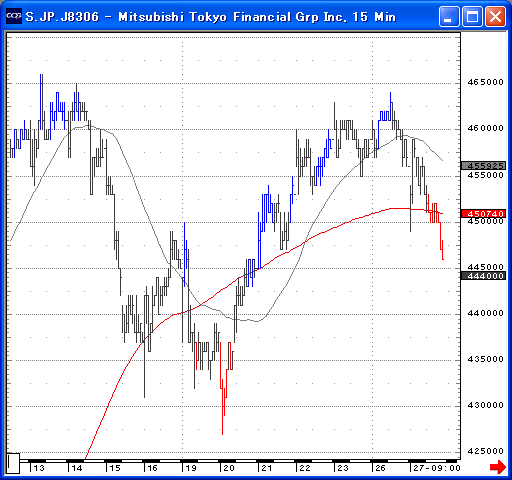Click the scroll box at bottom-left corner

tap(13, 463)
